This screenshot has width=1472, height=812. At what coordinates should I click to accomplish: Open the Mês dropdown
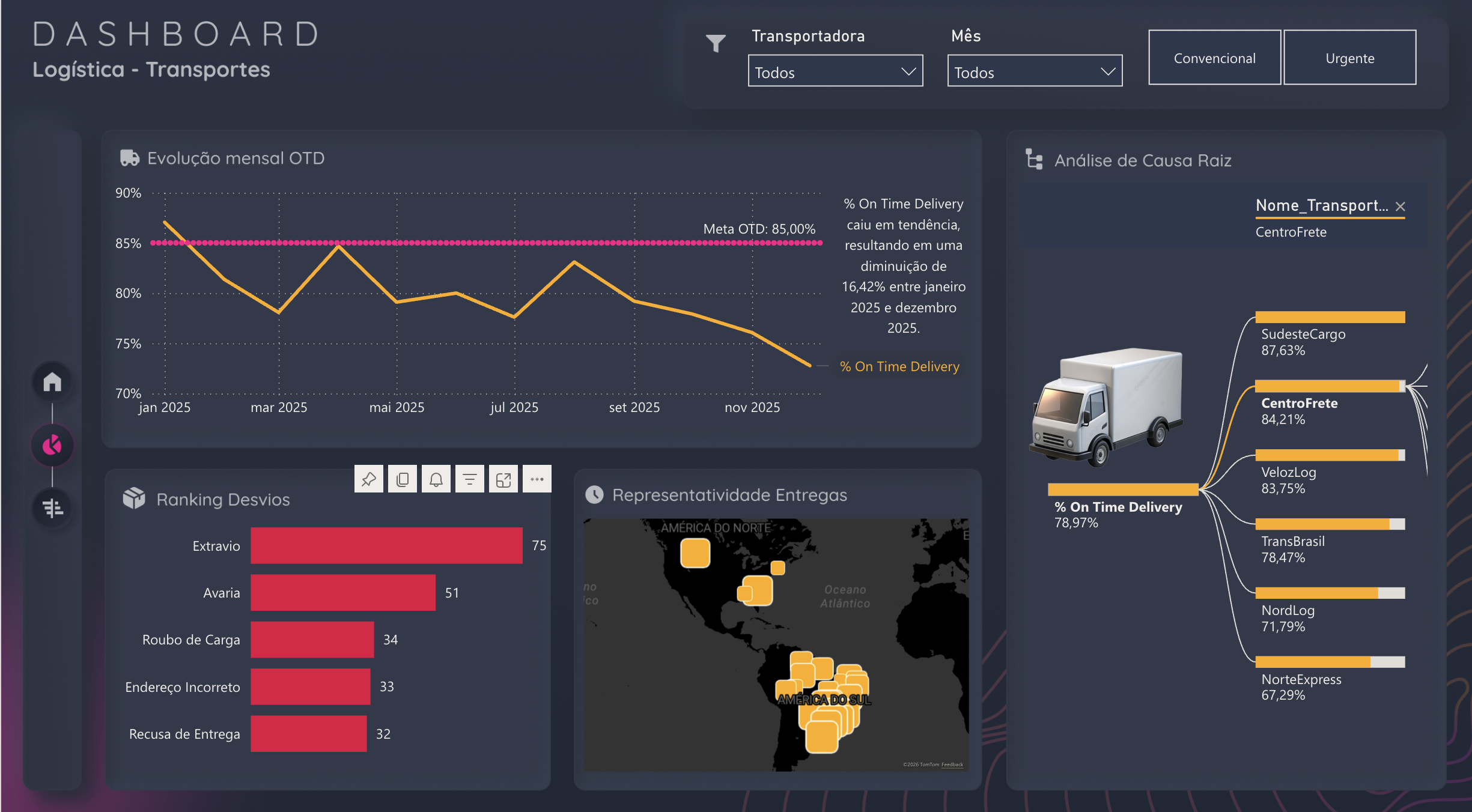pyautogui.click(x=1035, y=71)
